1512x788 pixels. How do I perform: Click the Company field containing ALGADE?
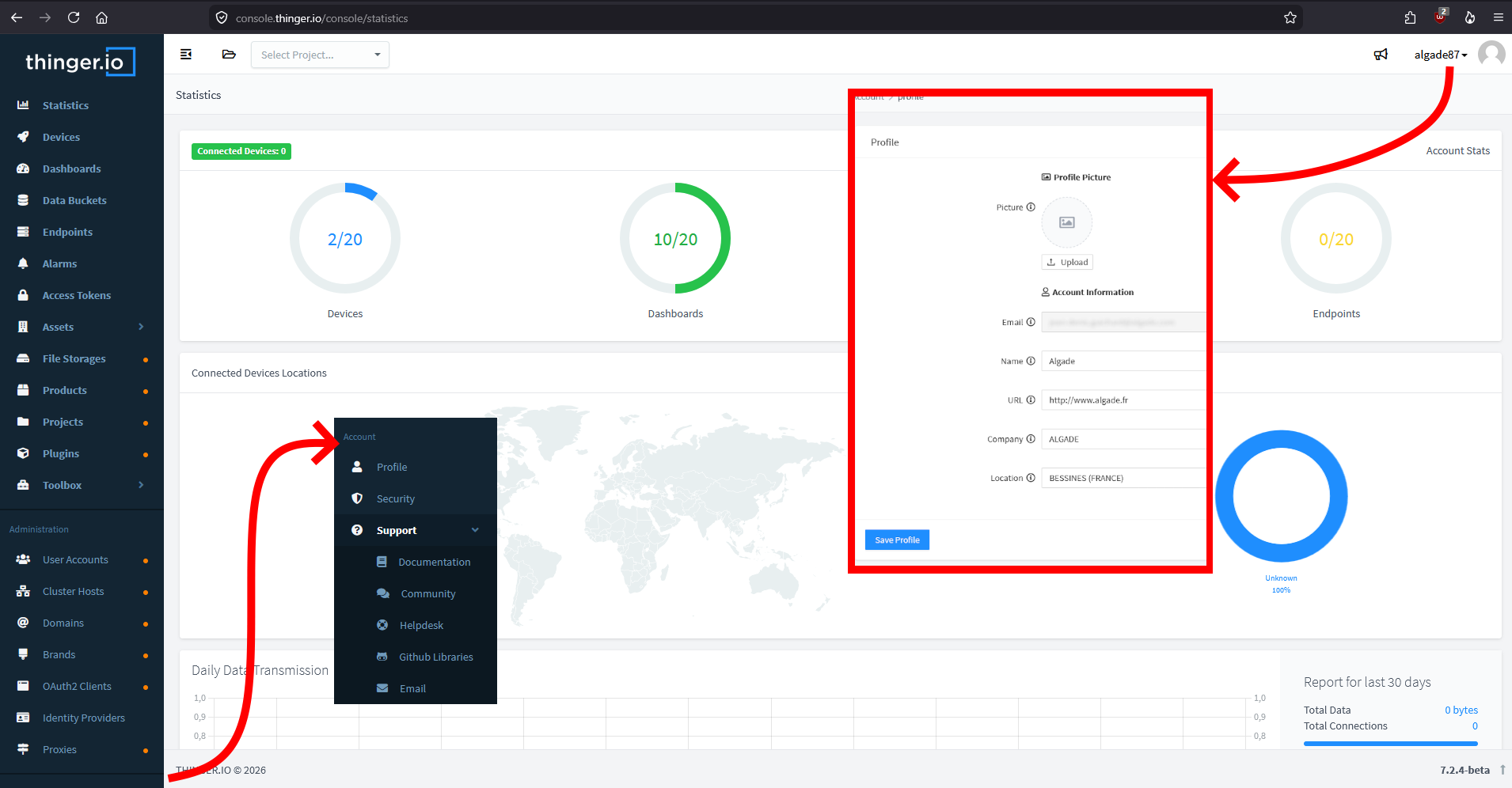click(1123, 438)
